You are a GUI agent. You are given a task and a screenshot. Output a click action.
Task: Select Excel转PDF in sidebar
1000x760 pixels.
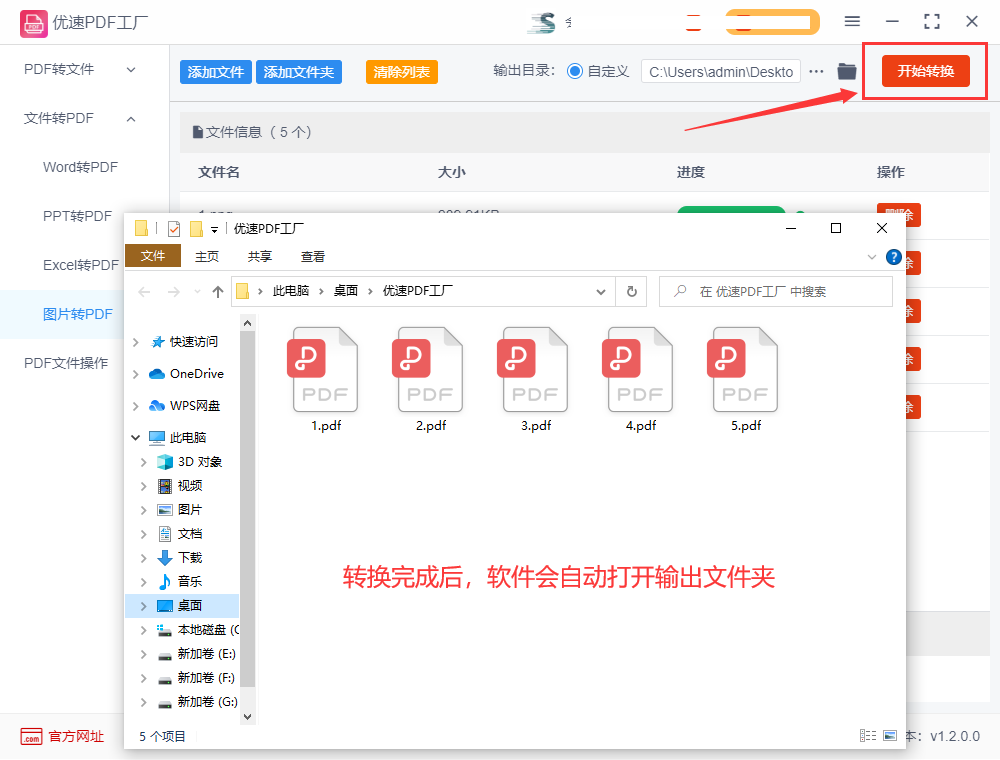click(x=81, y=265)
